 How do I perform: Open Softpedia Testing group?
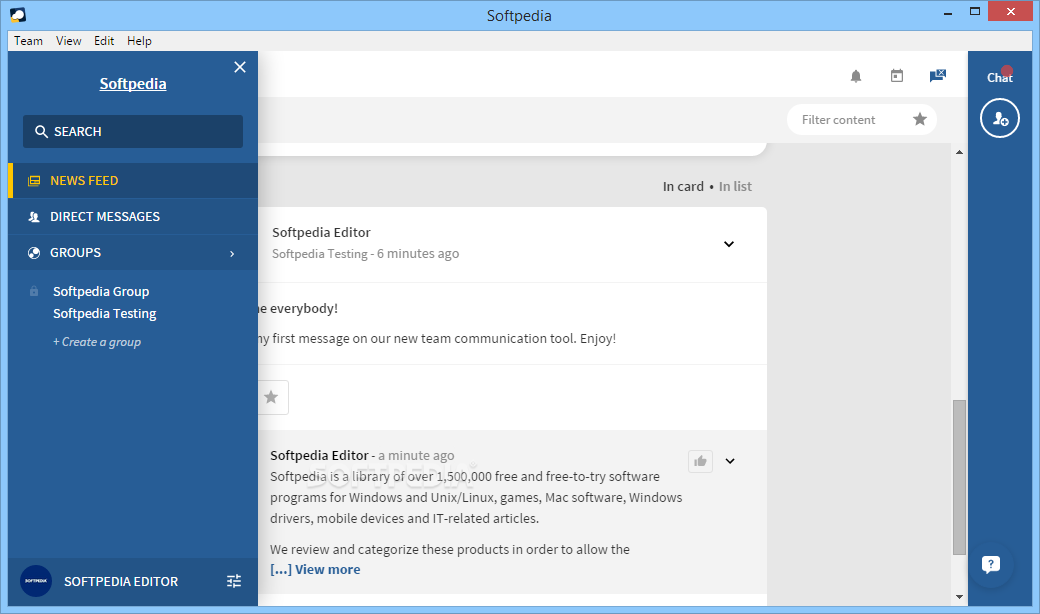point(105,313)
